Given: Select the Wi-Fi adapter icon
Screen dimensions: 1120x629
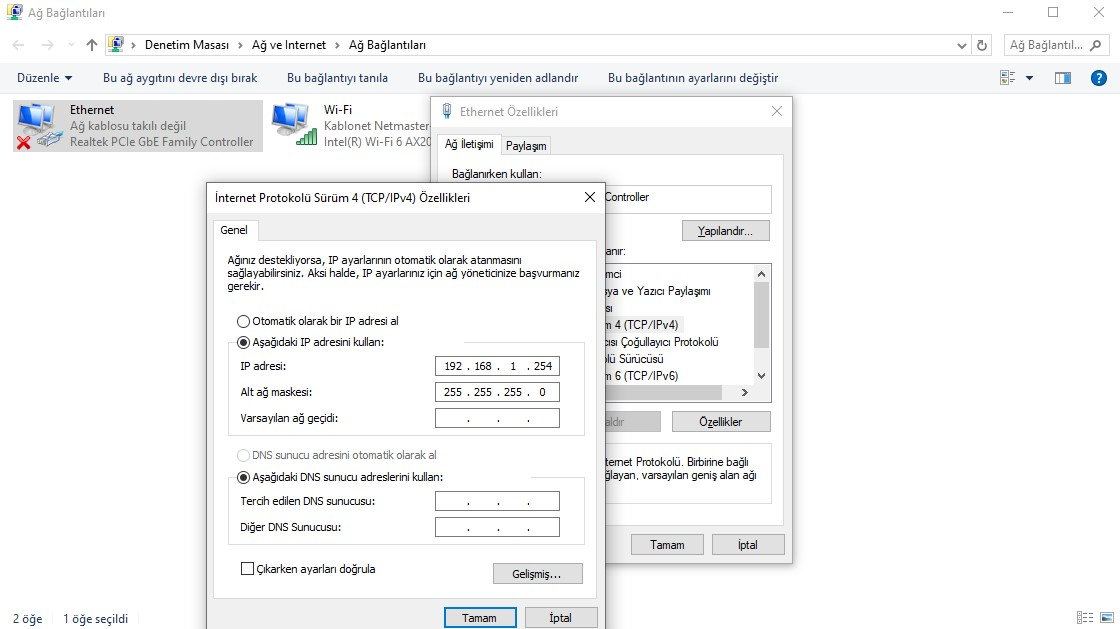Looking at the screenshot, I should click(x=293, y=124).
